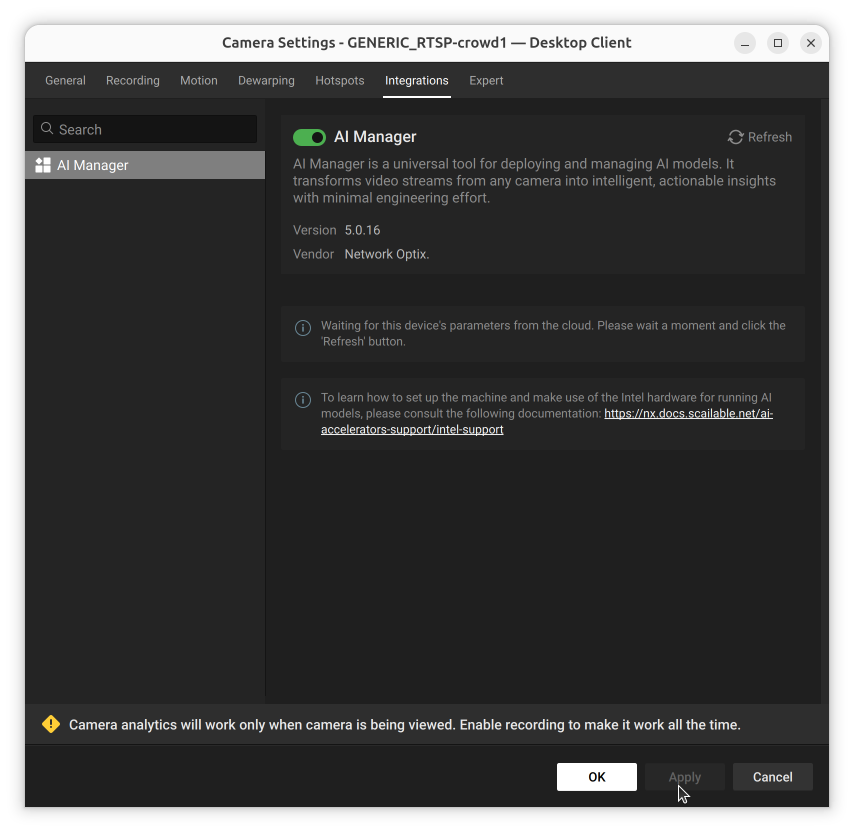Go to the Motion tab
This screenshot has width=854, height=832.
tap(199, 81)
